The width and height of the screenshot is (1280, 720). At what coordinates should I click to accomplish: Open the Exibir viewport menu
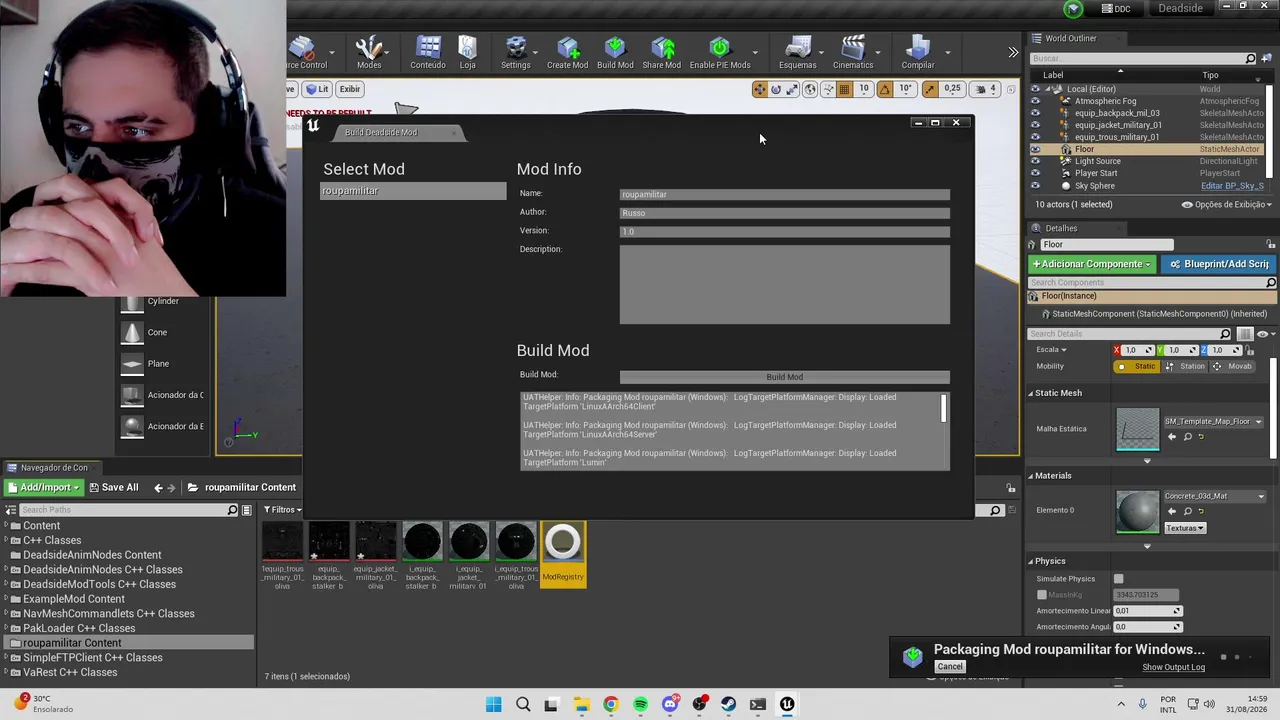(349, 89)
